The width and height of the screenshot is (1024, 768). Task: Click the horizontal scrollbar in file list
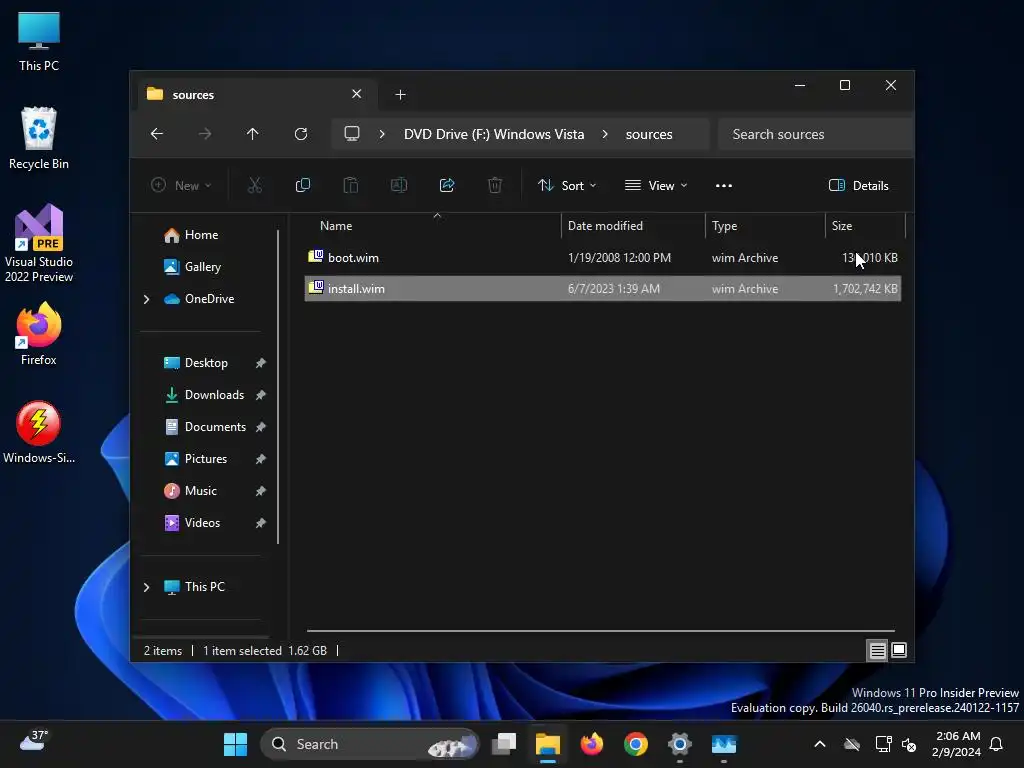tap(601, 631)
